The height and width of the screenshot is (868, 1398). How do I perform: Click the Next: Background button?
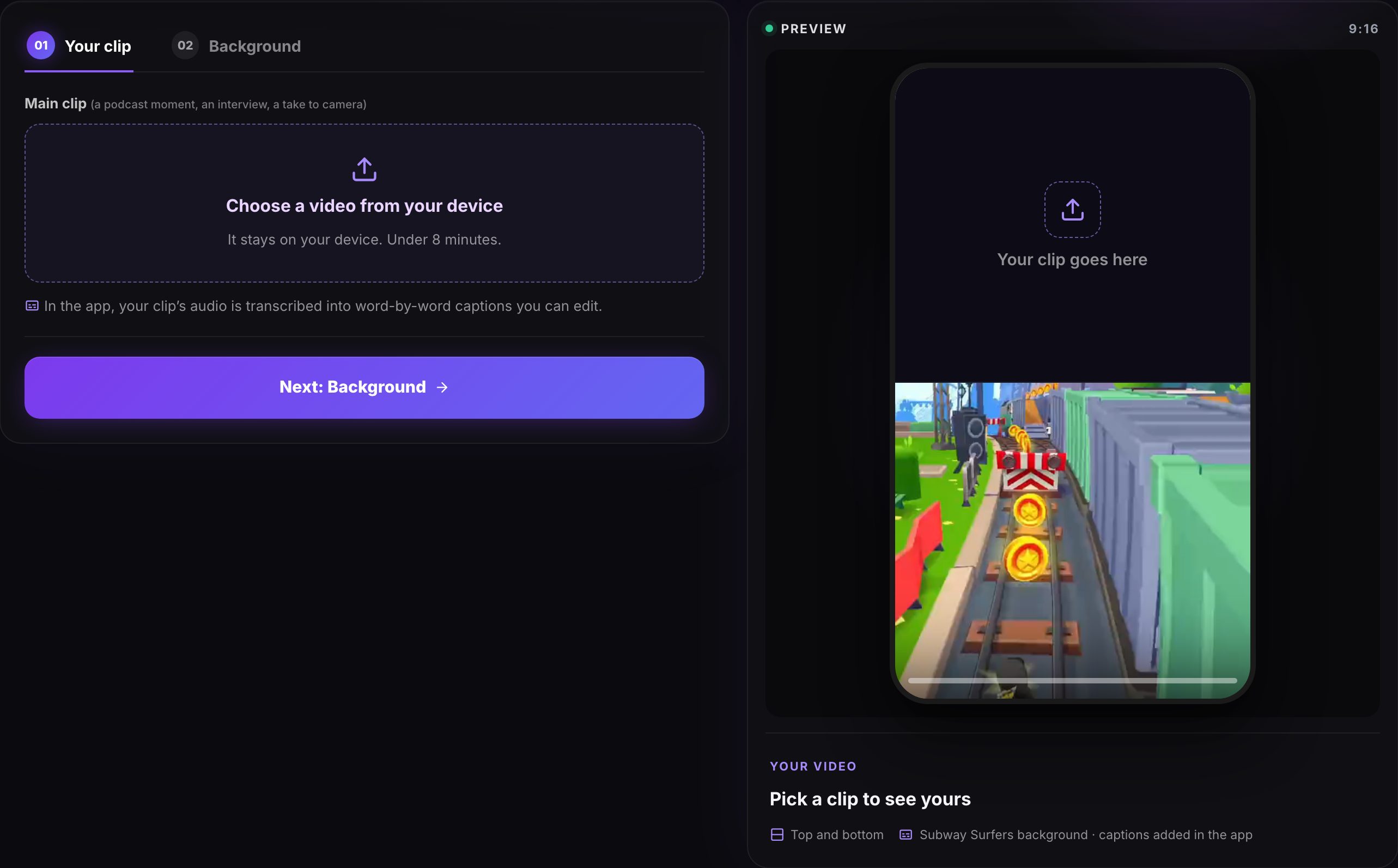point(364,388)
